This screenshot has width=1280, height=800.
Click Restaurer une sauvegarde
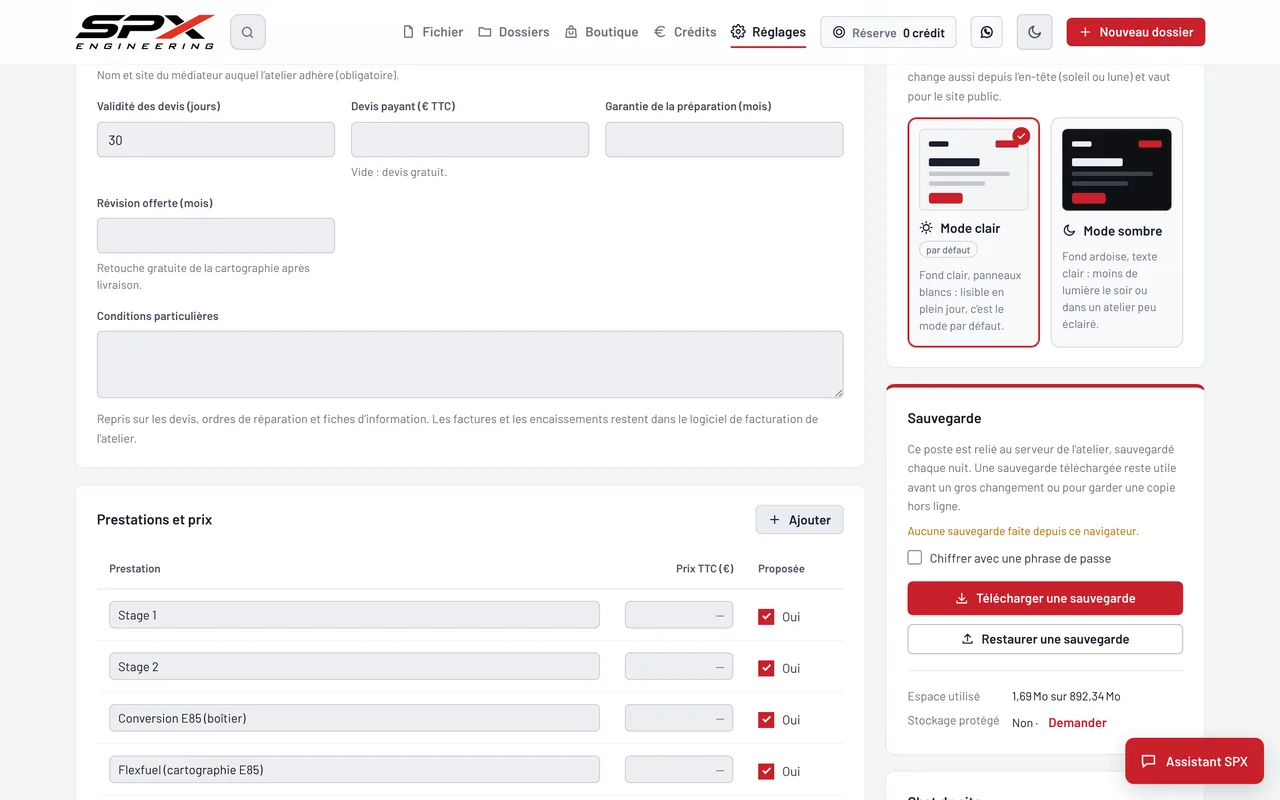(1045, 639)
